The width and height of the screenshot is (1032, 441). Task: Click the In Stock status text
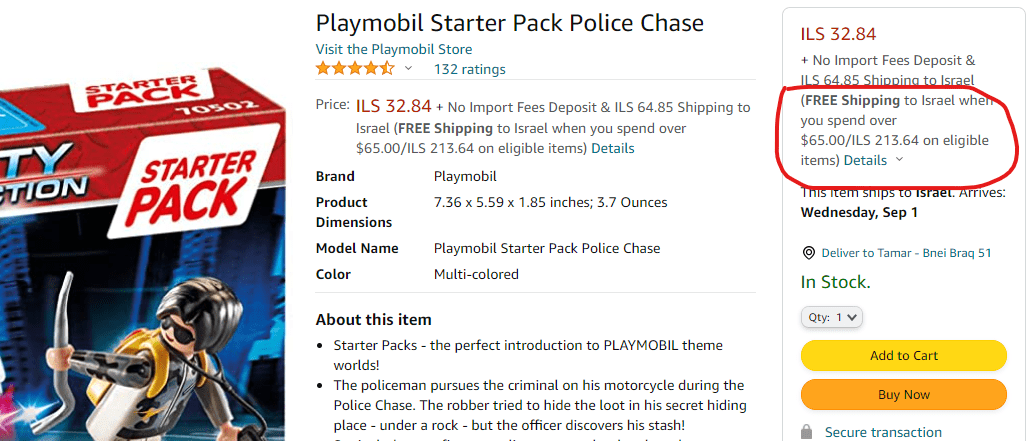point(835,283)
